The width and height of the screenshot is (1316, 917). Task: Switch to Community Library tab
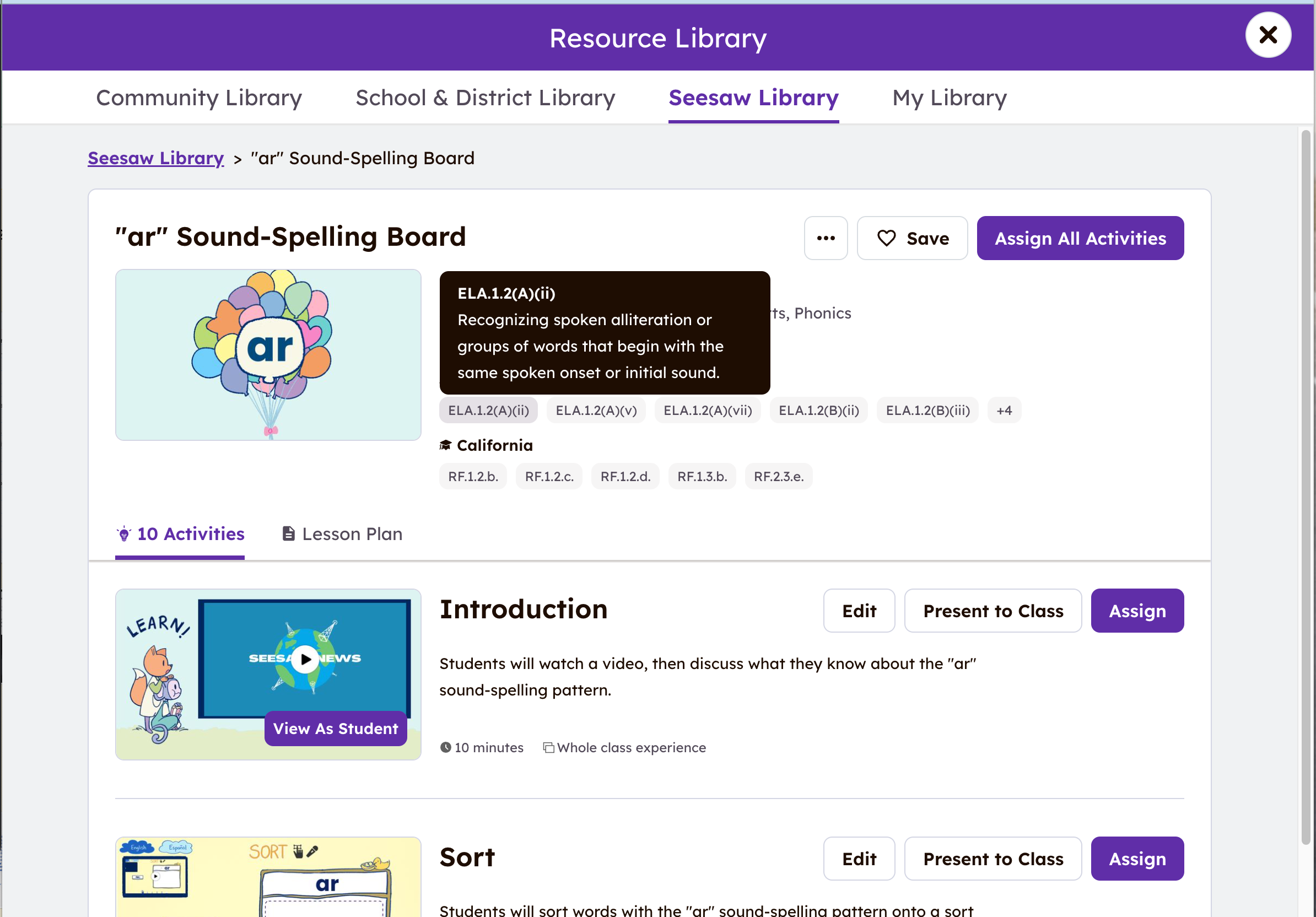click(199, 98)
